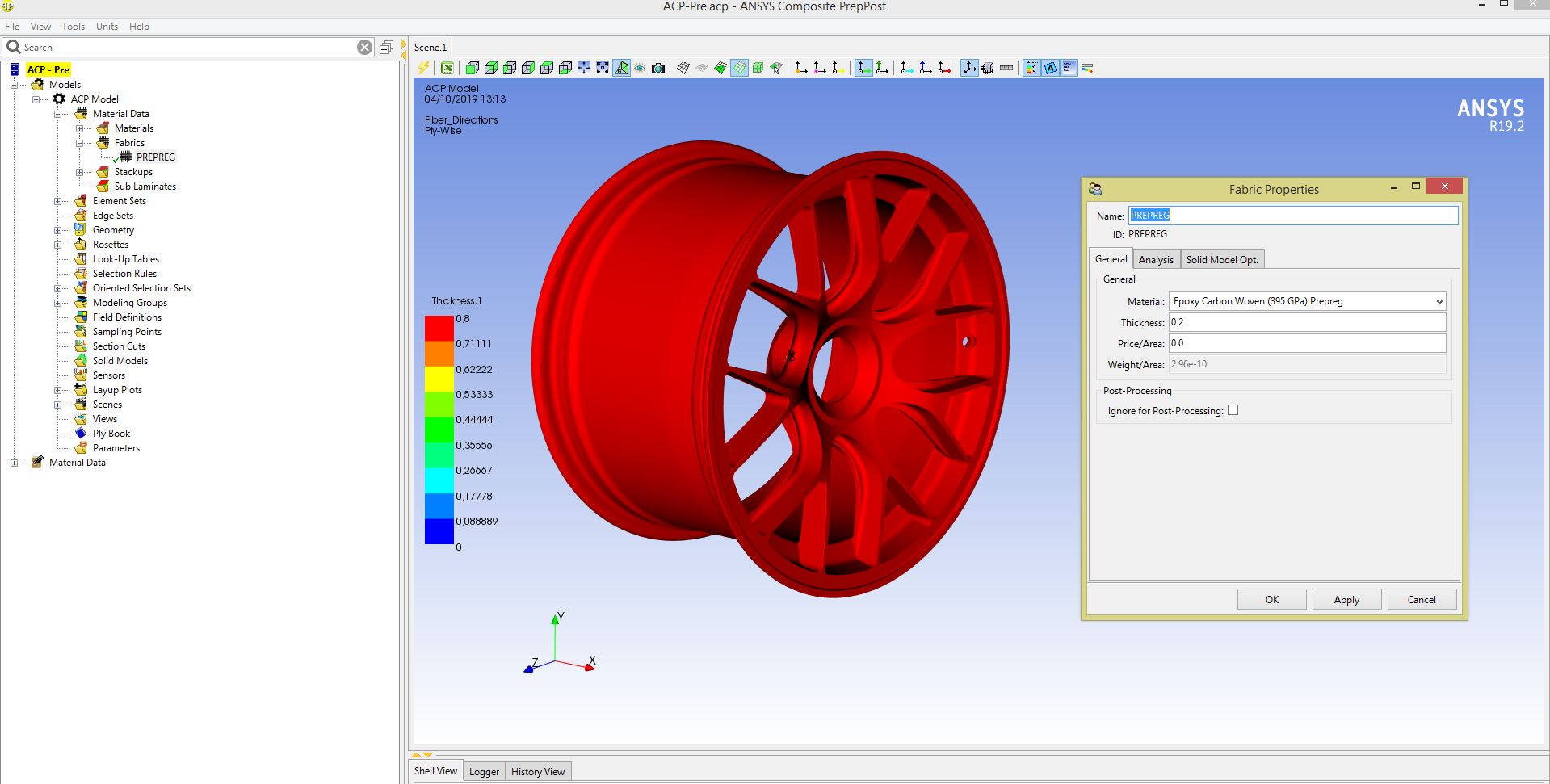Select Section Cuts in the tree
The image size is (1550, 784).
coord(119,346)
